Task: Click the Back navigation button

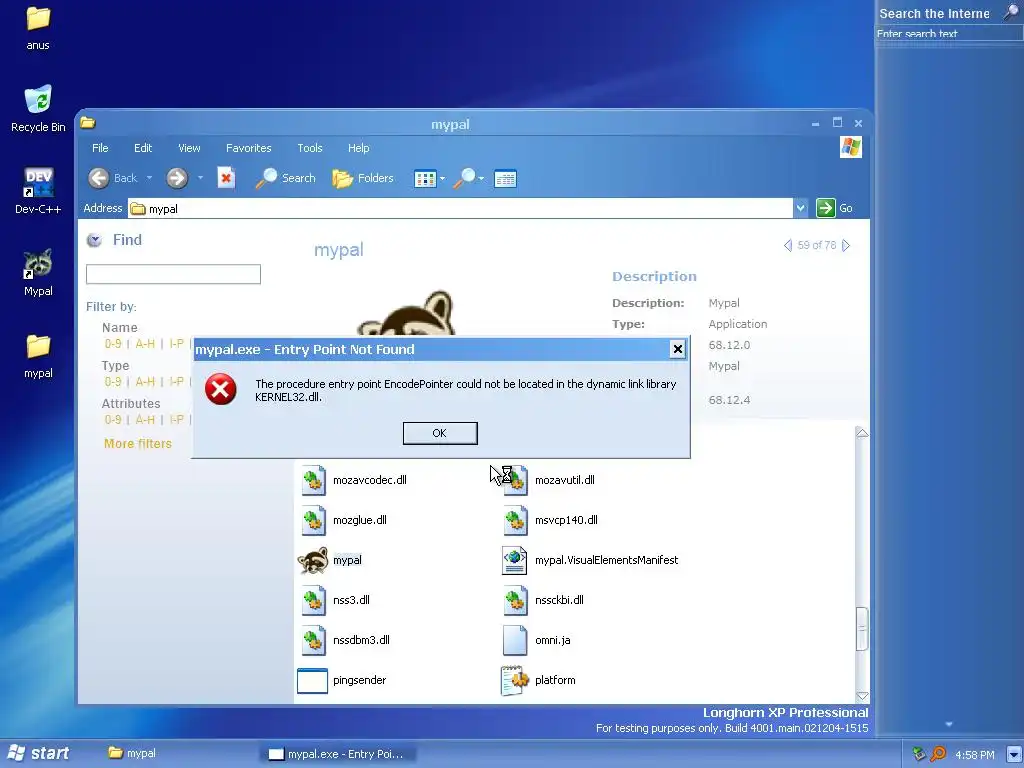Action: (x=113, y=178)
